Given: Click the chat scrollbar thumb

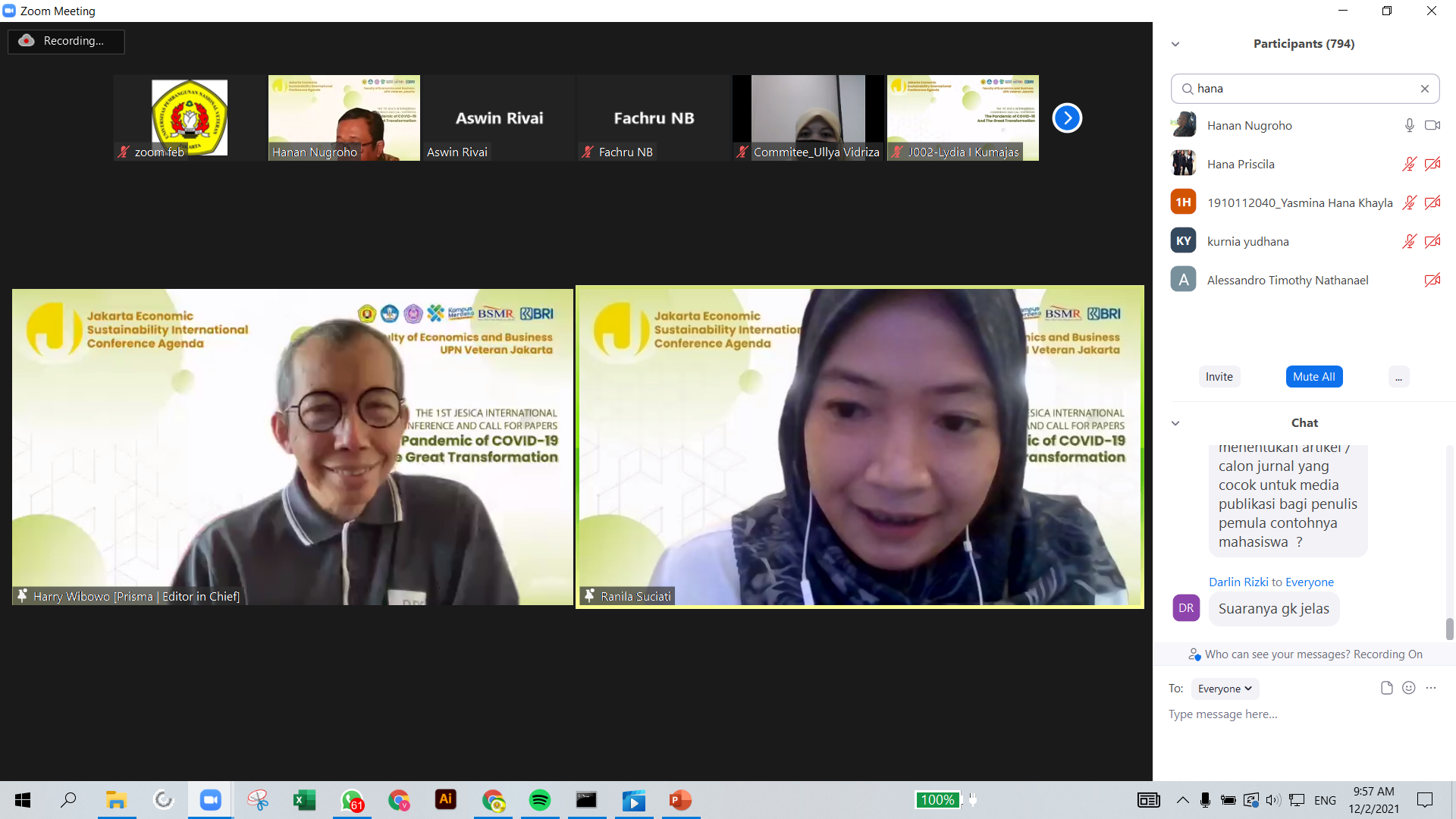Looking at the screenshot, I should pos(1449,628).
